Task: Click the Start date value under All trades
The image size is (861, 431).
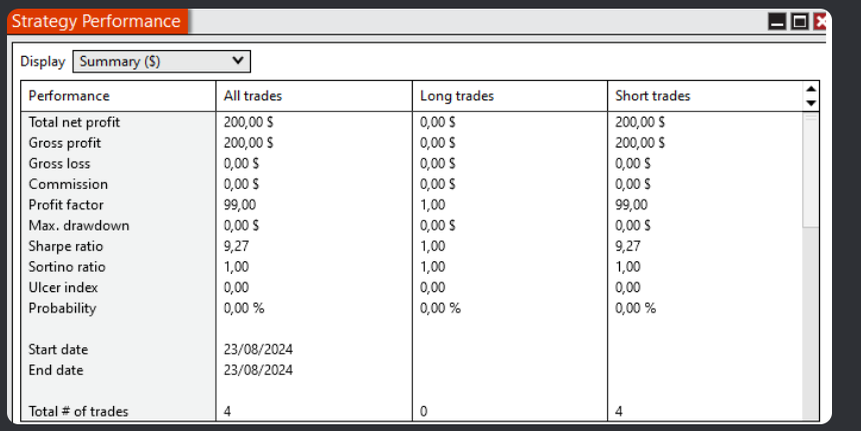Action: [x=258, y=349]
